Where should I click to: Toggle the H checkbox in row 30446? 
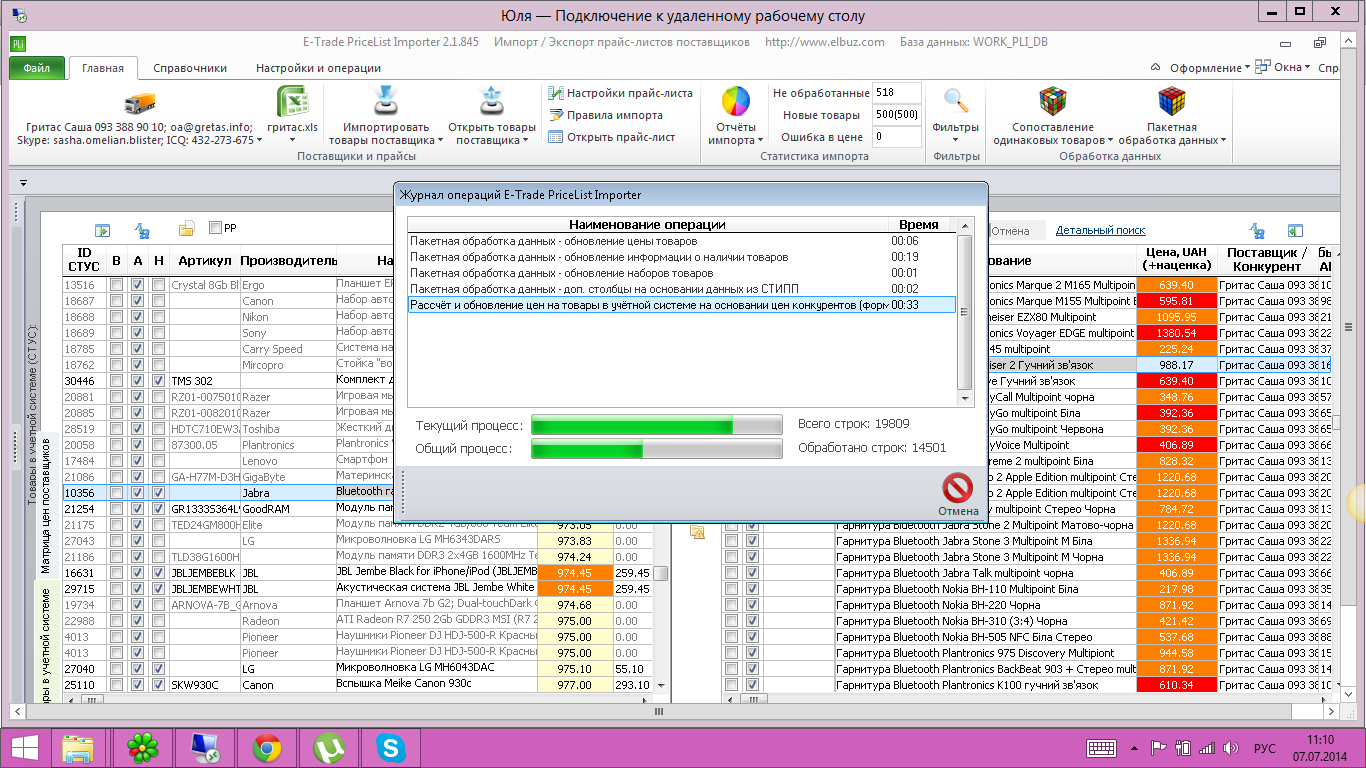[x=158, y=381]
